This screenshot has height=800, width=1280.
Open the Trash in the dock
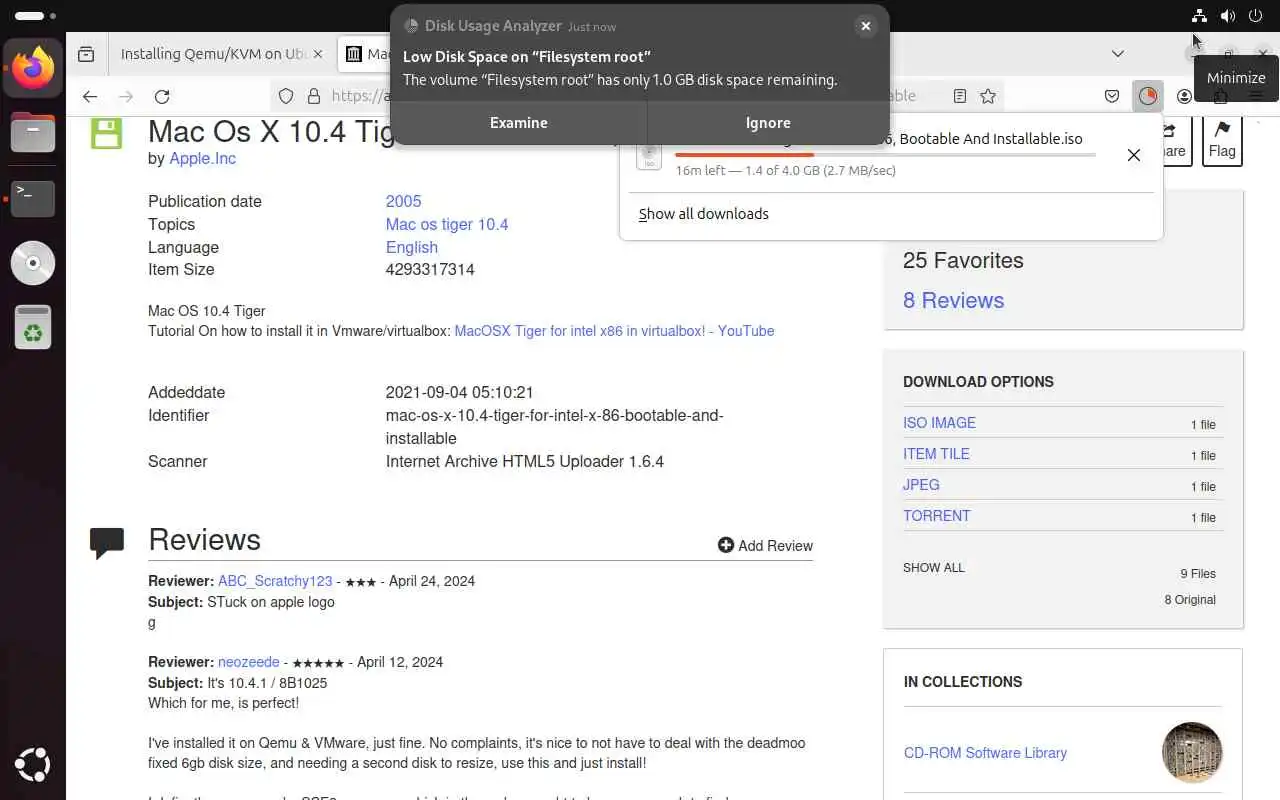(x=33, y=327)
